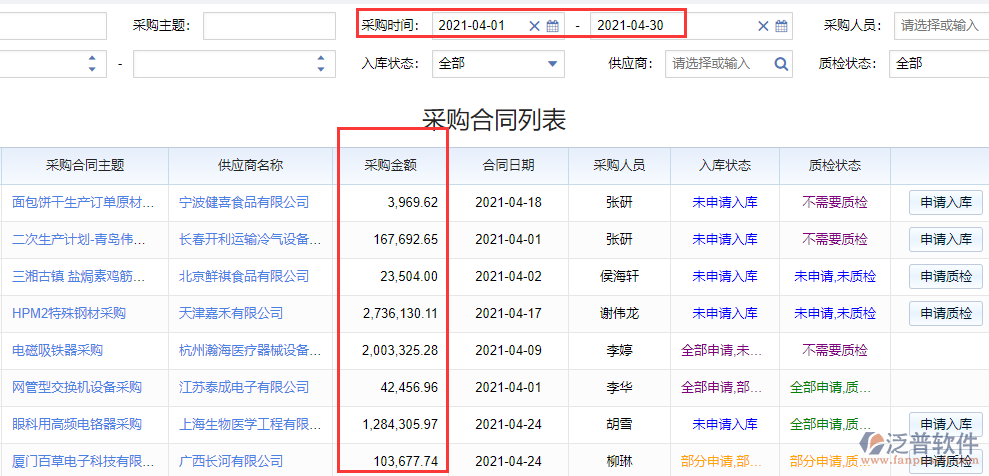Open contract 面包饼干生产订单原材 link
This screenshot has height=476, width=989.
click(84, 202)
